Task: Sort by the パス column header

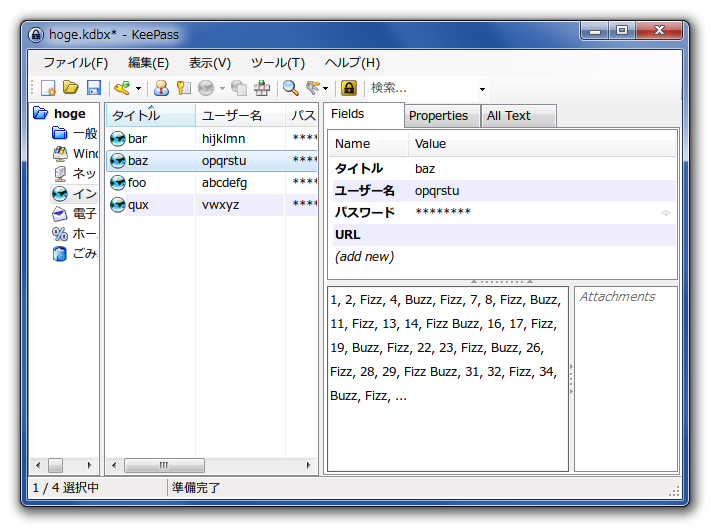Action: click(302, 115)
